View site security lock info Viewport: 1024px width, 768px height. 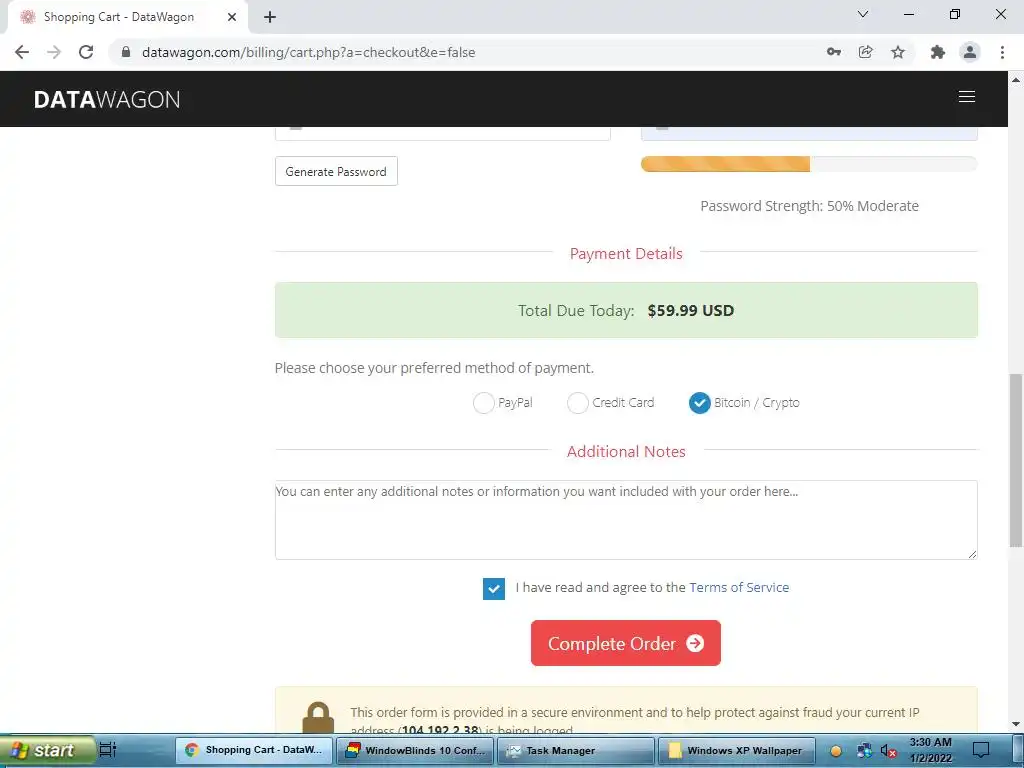click(126, 52)
